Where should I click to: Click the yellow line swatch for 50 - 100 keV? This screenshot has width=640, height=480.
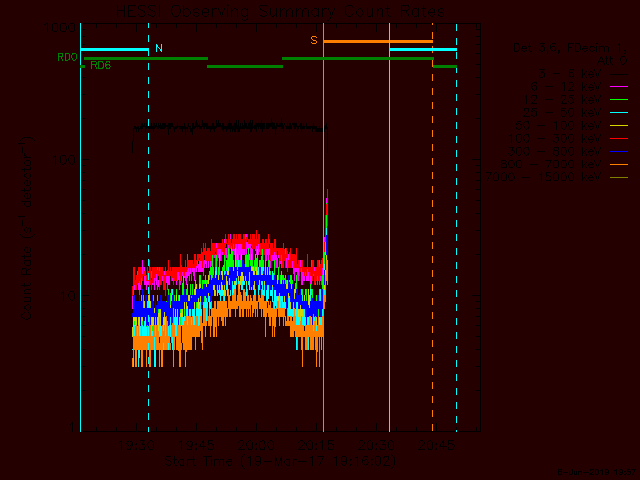[x=619, y=126]
